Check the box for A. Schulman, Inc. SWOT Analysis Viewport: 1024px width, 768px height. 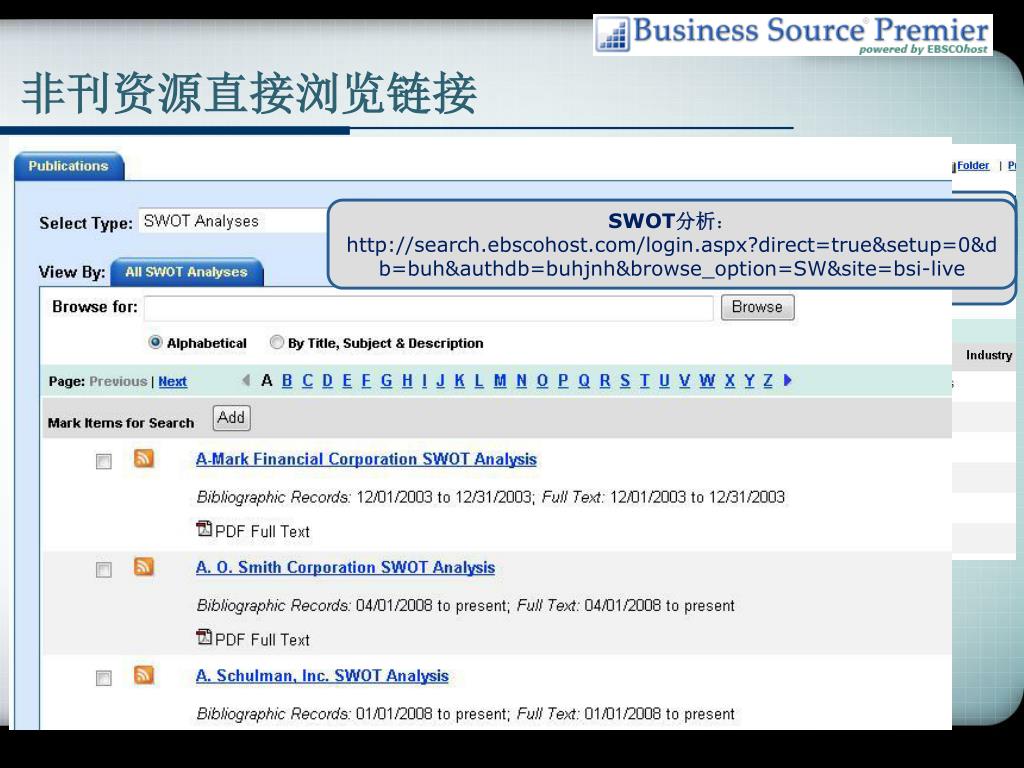point(103,679)
